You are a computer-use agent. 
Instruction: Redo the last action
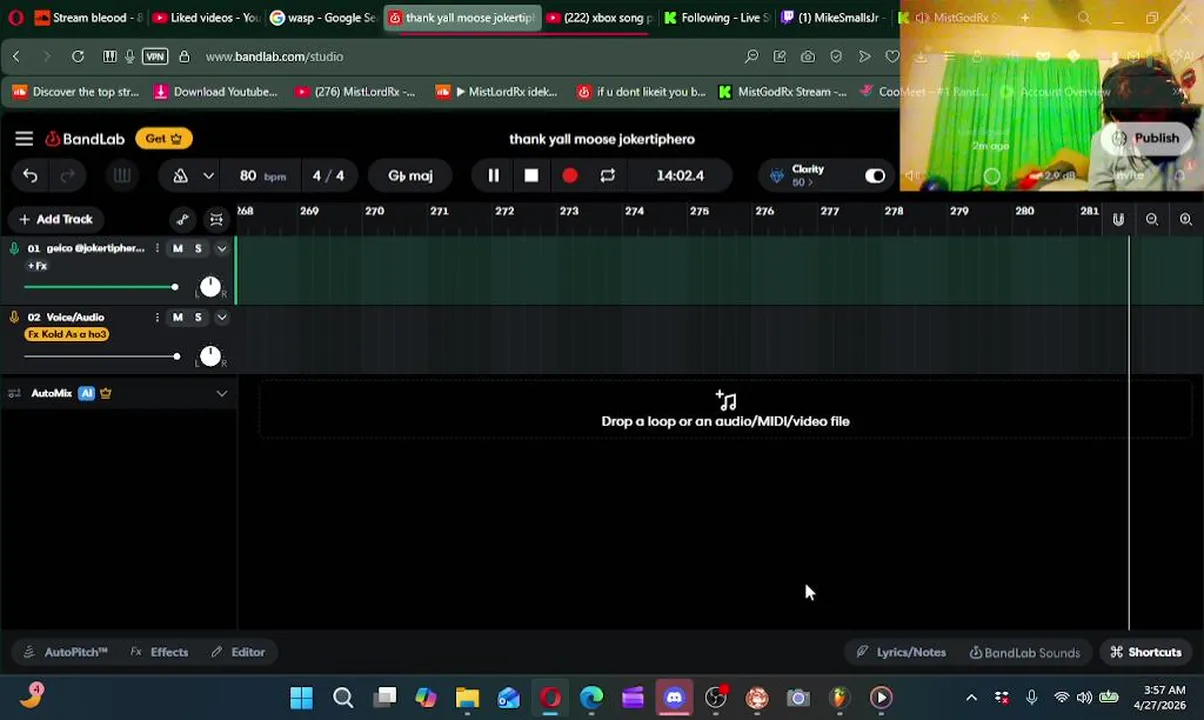pyautogui.click(x=67, y=176)
